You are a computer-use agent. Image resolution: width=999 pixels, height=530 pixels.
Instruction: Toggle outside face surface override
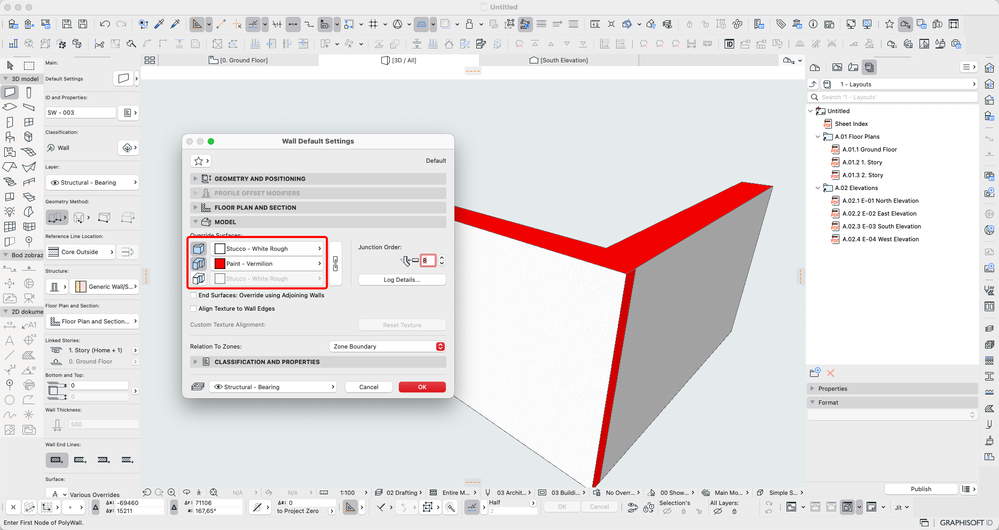(x=199, y=248)
